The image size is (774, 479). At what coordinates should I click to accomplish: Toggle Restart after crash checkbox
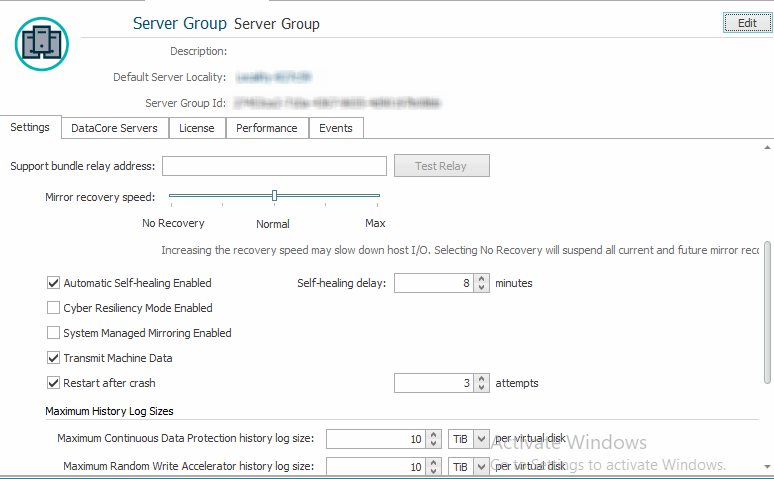click(54, 383)
